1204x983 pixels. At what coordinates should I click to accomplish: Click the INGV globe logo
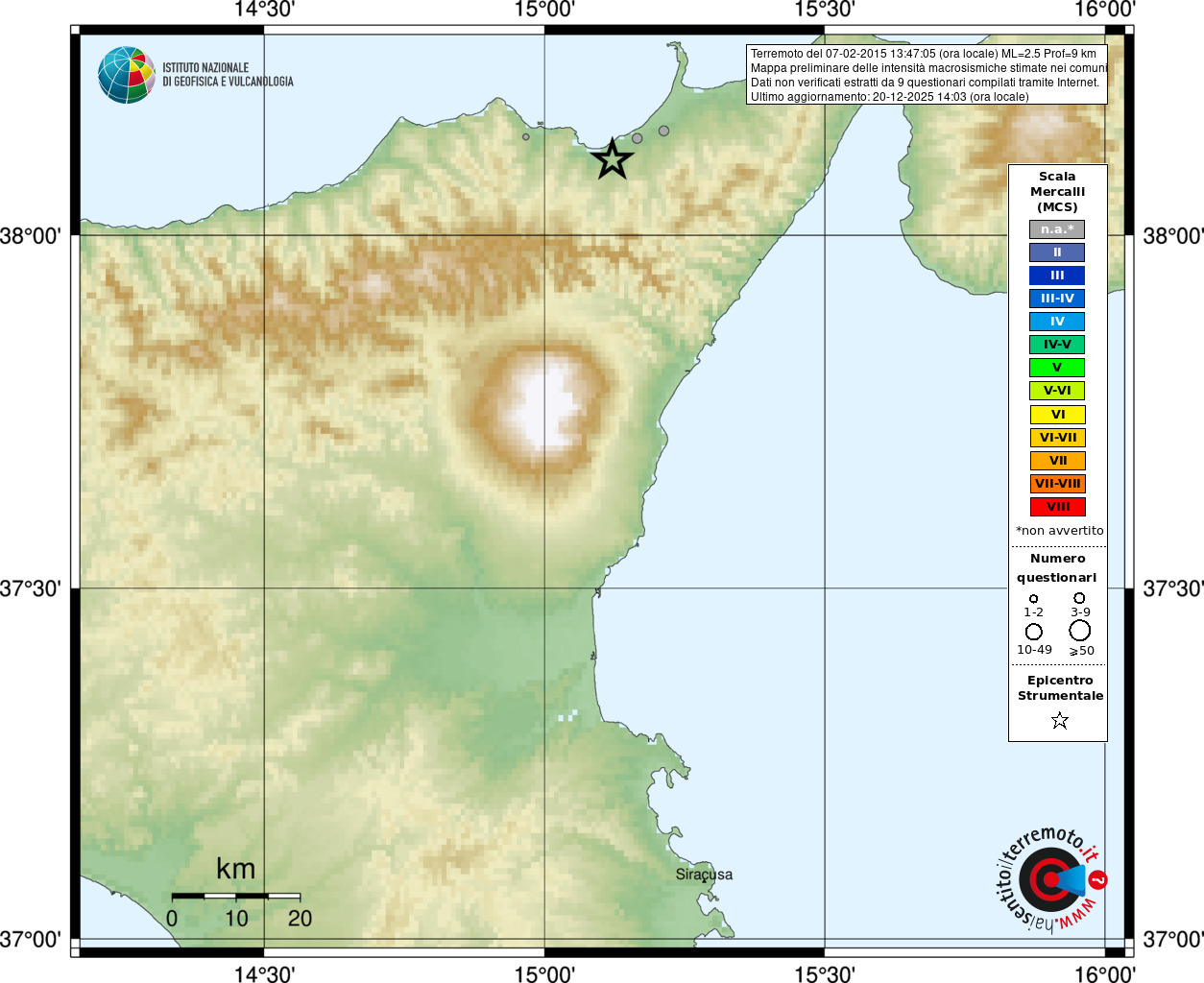tap(127, 75)
